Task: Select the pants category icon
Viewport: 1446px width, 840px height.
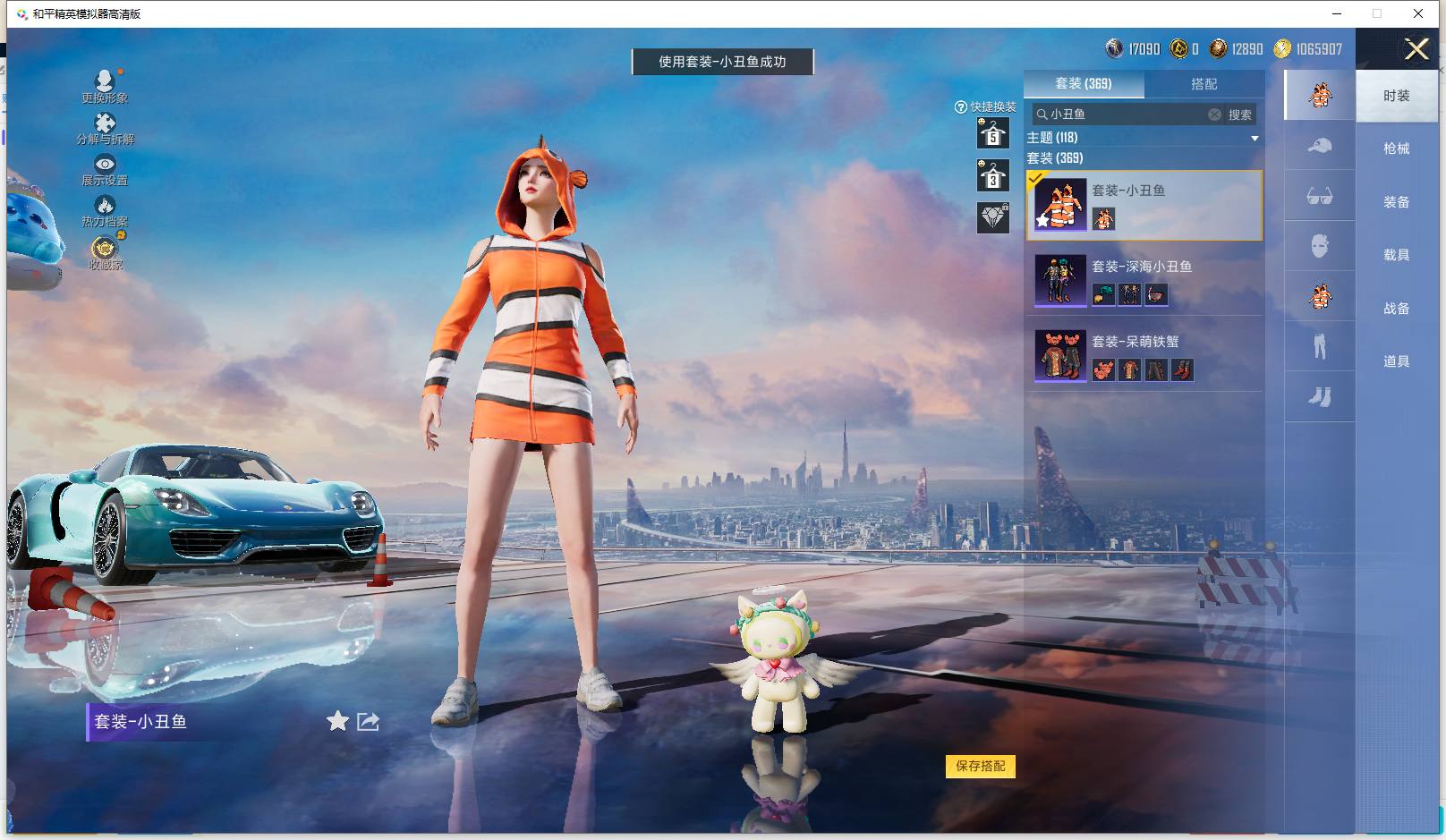Action: click(x=1320, y=346)
